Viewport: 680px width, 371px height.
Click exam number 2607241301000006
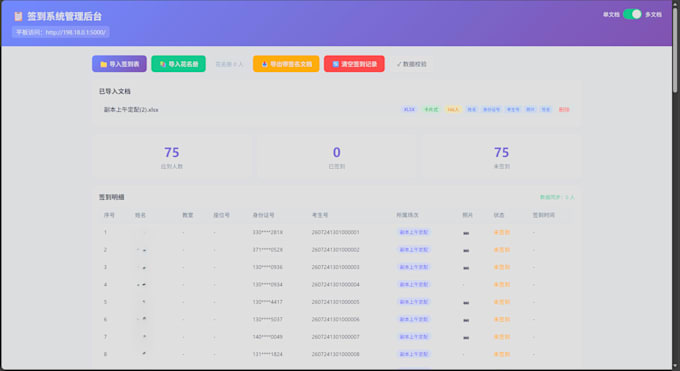click(x=335, y=319)
